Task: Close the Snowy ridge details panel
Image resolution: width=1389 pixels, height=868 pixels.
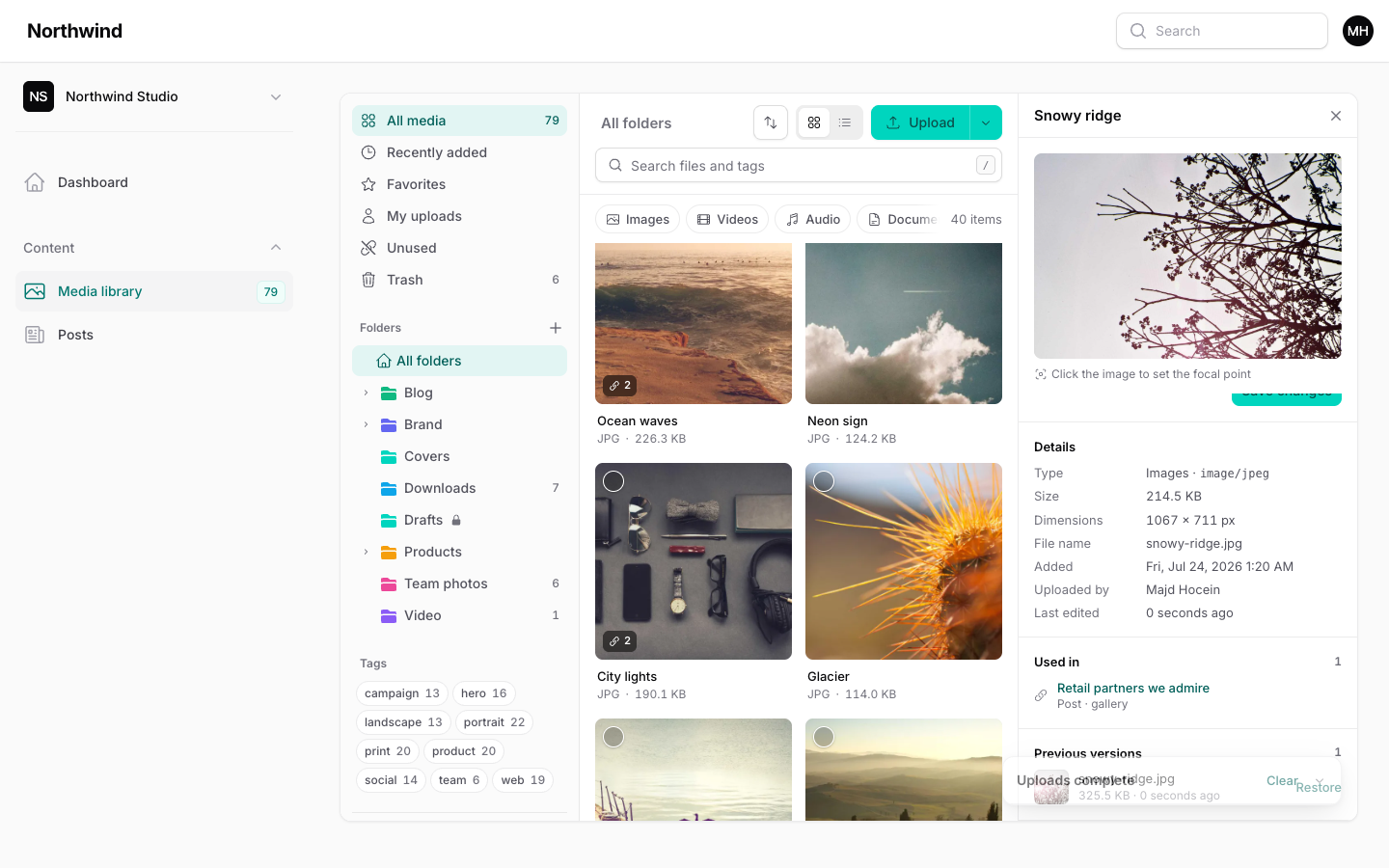Action: (1336, 116)
